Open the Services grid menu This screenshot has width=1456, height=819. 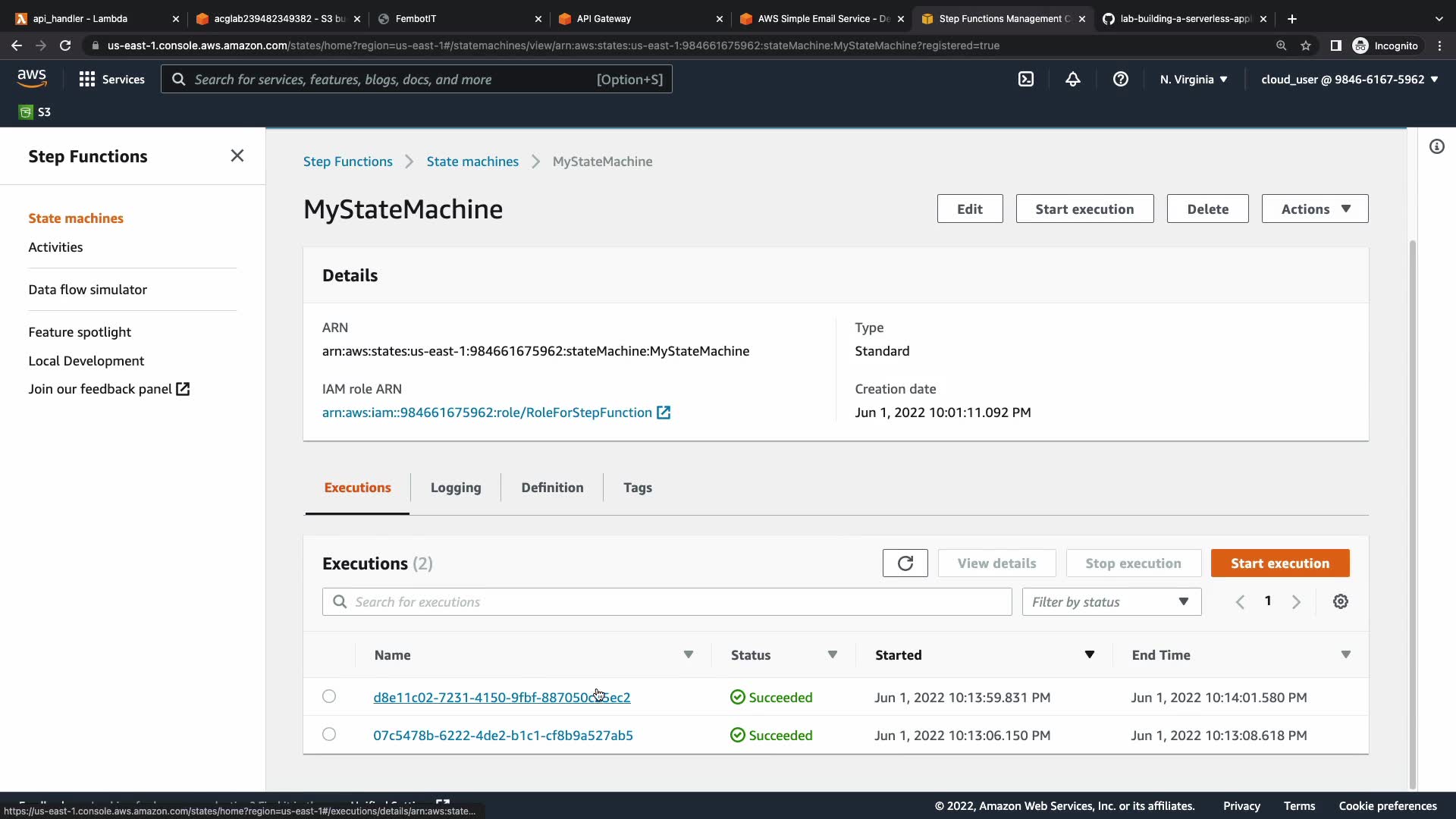point(111,79)
